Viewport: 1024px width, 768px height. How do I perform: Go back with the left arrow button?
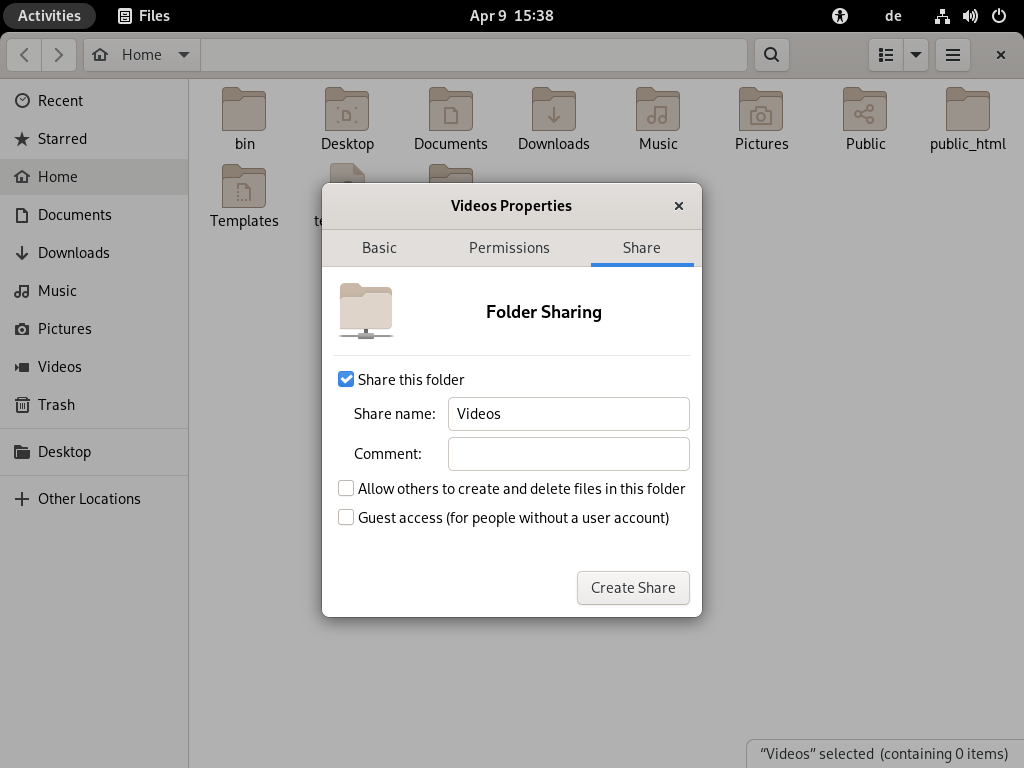tap(25, 55)
